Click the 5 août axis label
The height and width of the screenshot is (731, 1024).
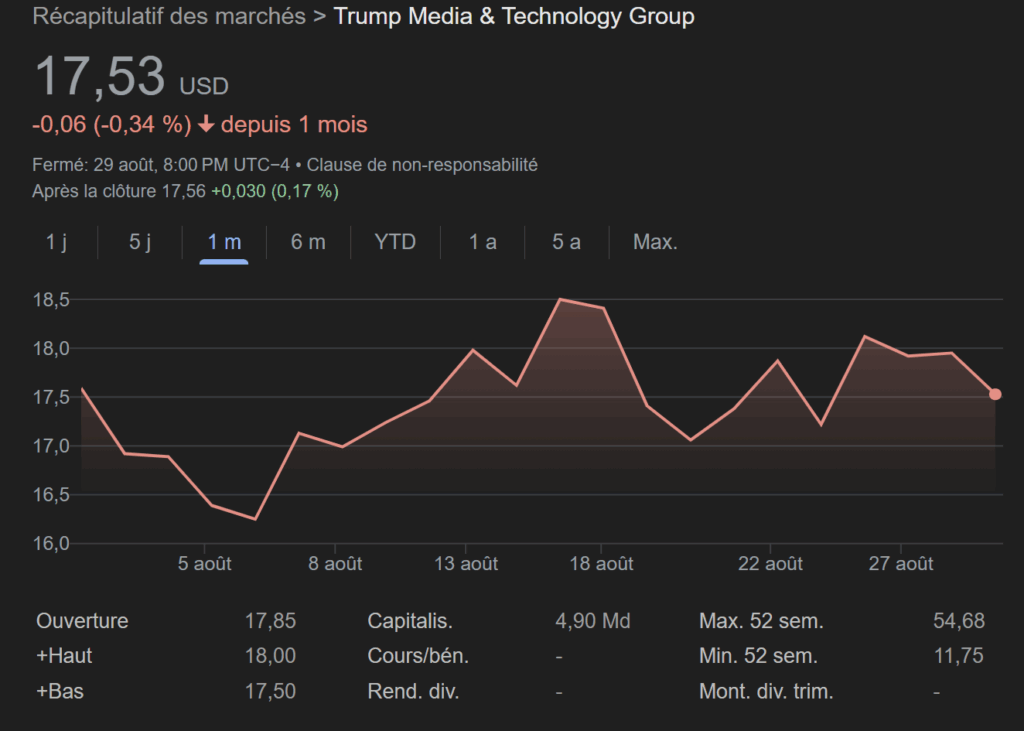tap(204, 564)
